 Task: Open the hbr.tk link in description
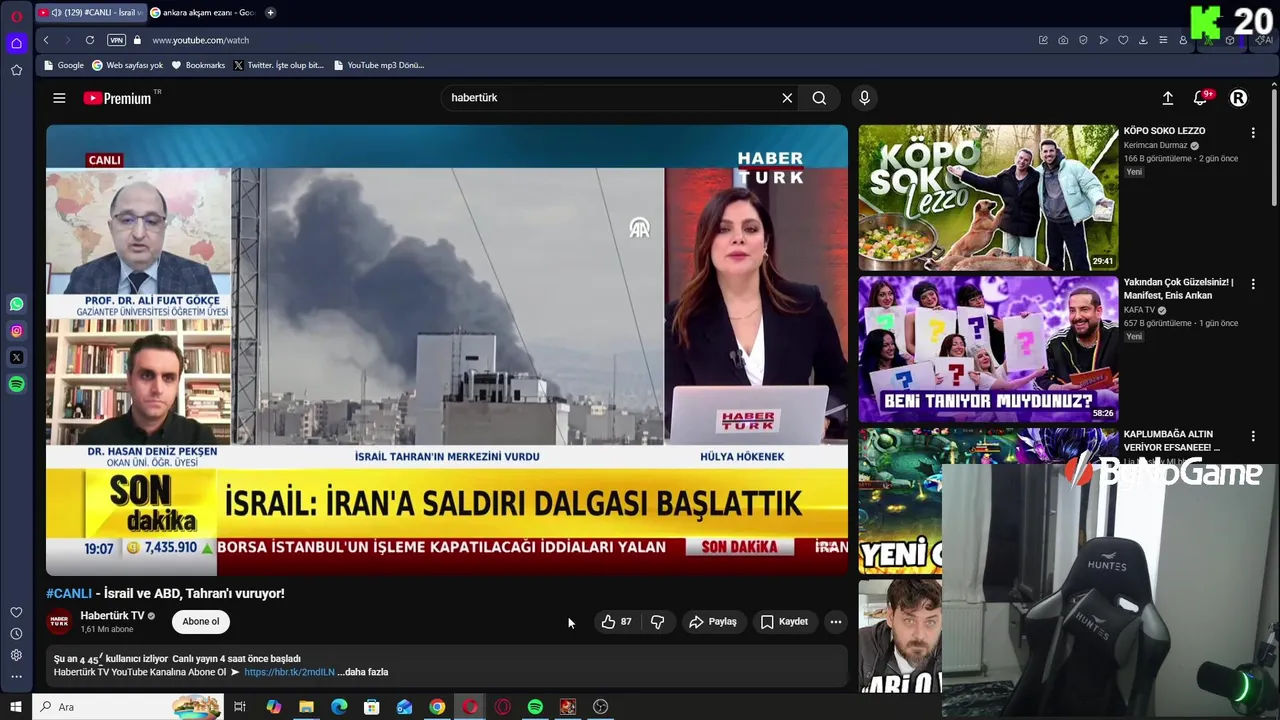289,672
